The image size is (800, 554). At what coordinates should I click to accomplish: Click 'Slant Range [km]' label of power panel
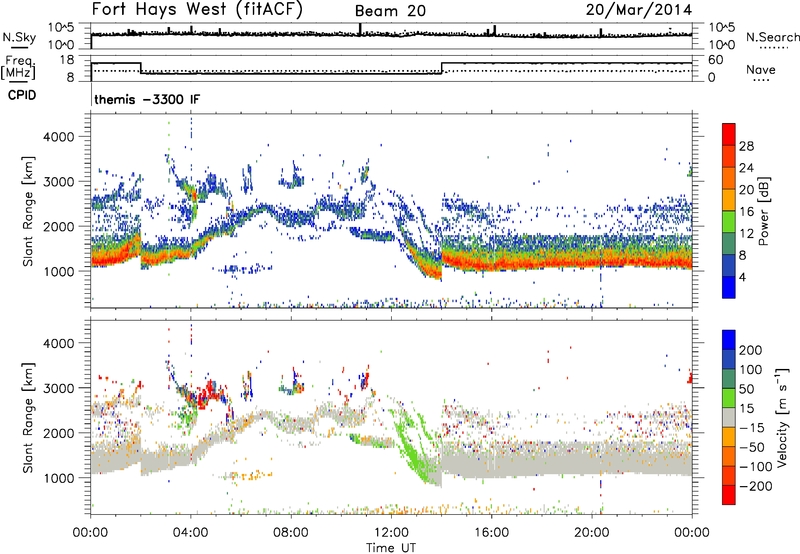28,211
